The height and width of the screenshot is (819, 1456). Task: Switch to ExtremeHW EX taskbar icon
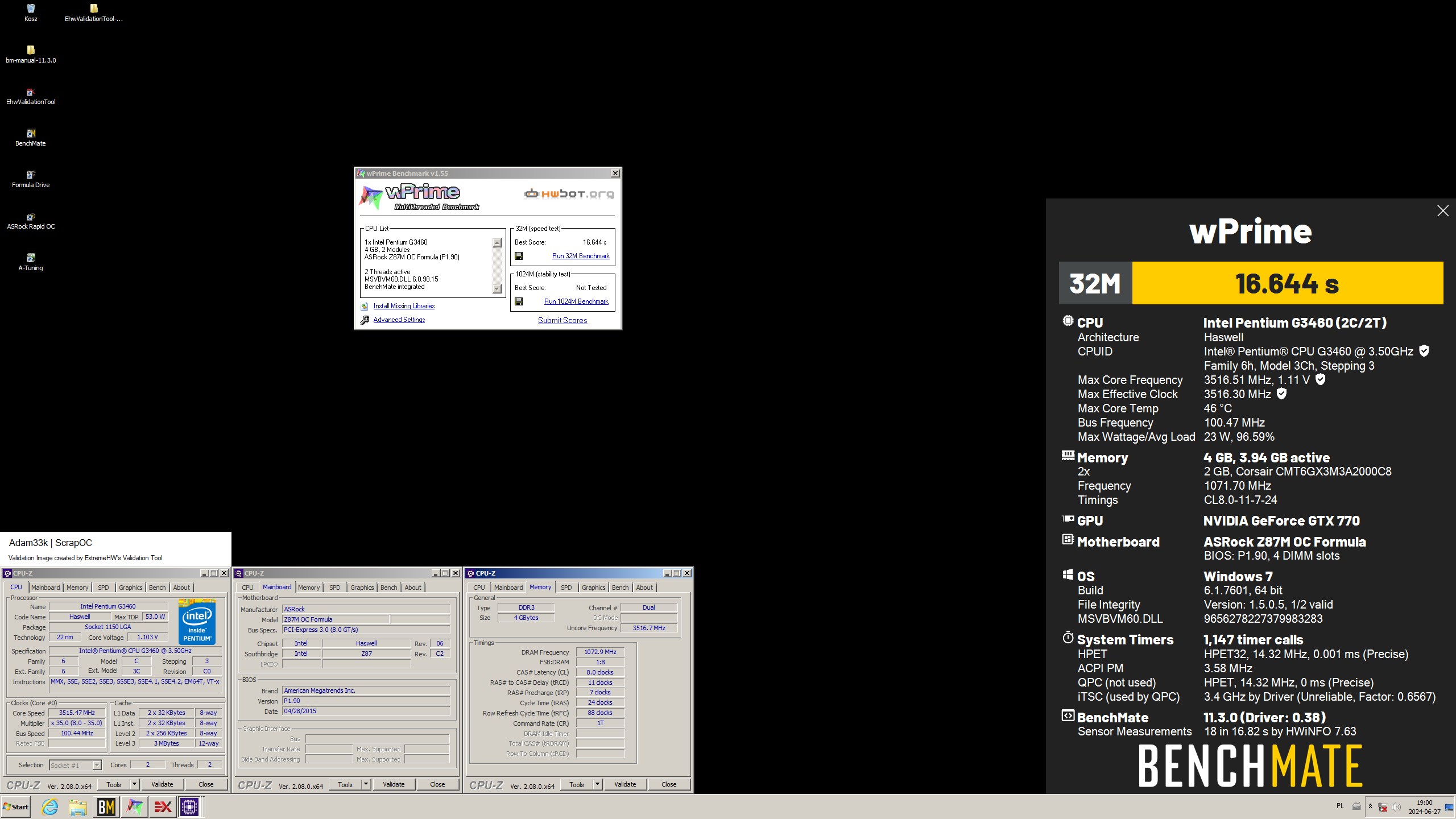[x=163, y=806]
